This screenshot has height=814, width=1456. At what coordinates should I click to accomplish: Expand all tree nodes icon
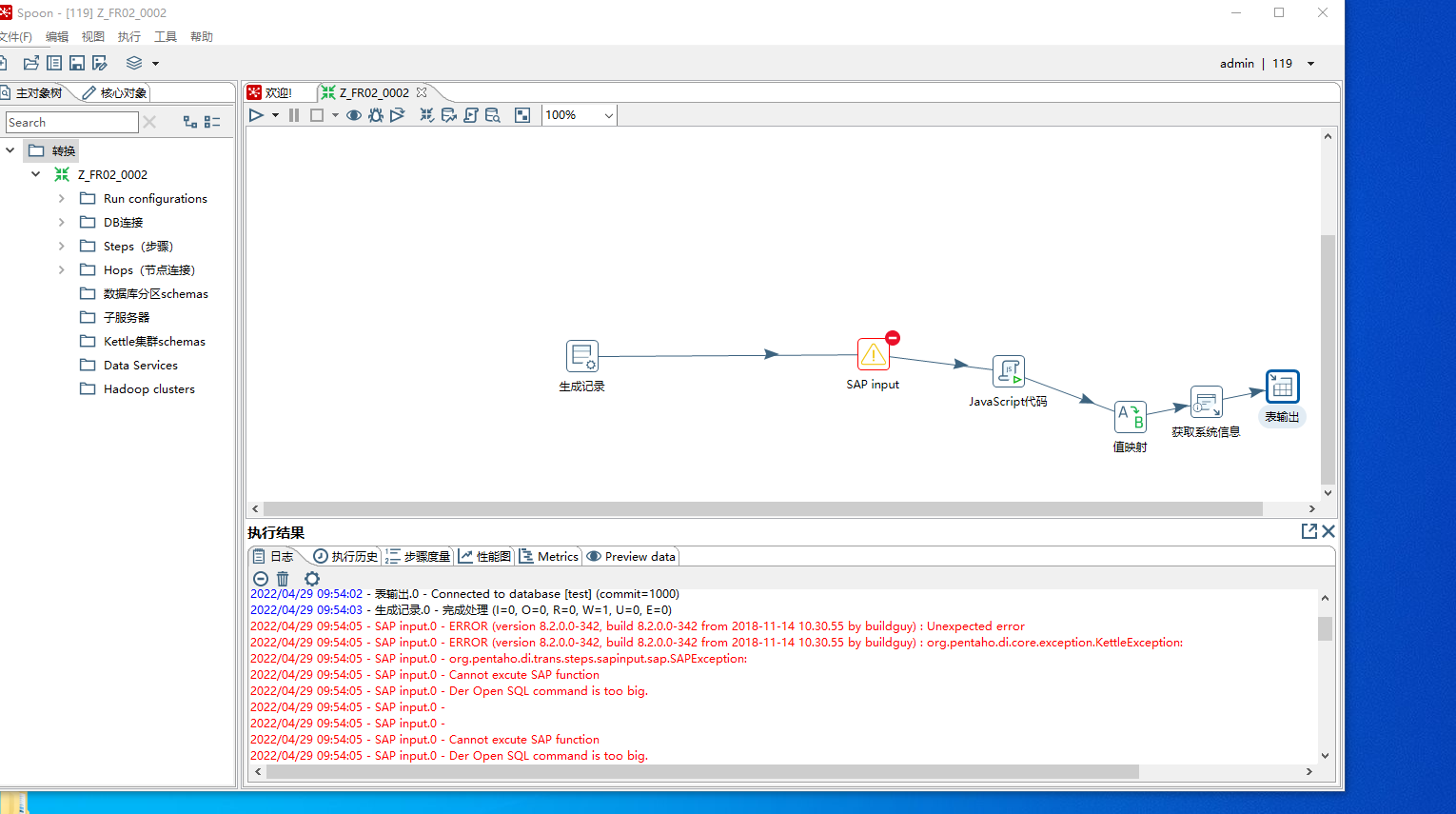(x=190, y=122)
